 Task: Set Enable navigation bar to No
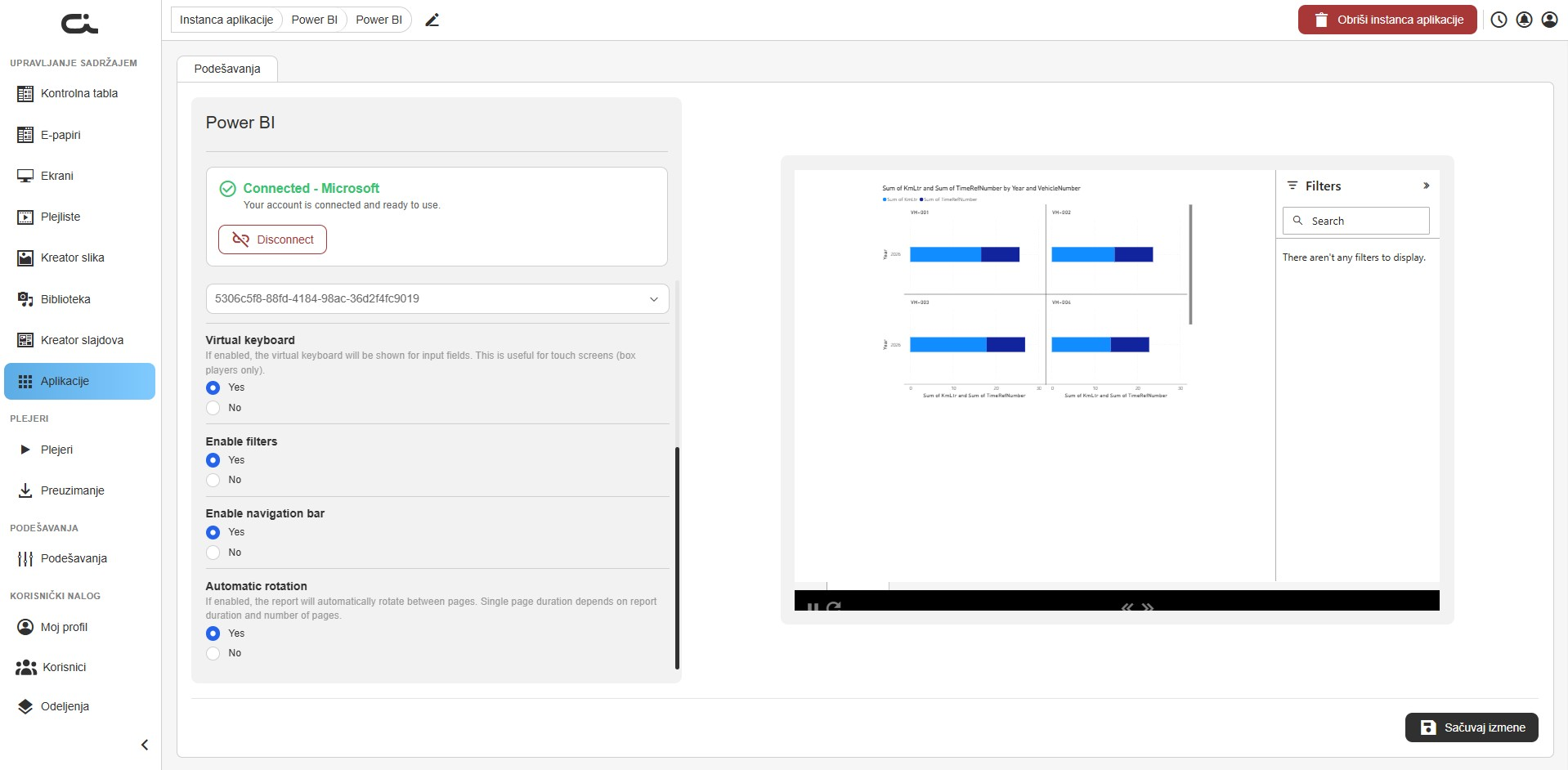coord(213,553)
